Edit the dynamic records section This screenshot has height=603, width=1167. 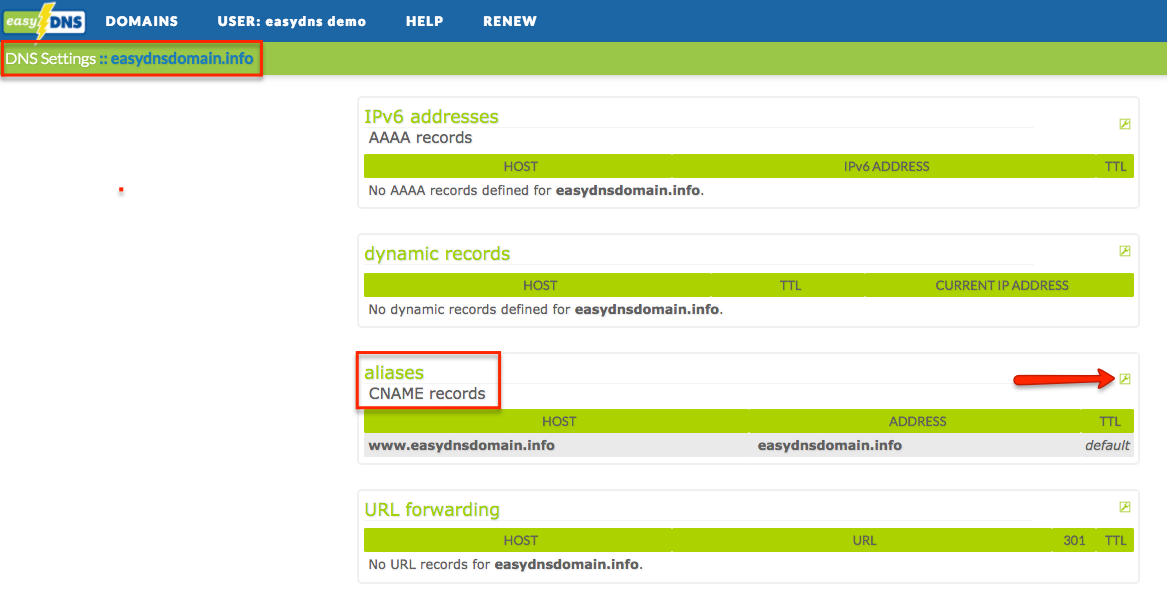coord(1125,252)
